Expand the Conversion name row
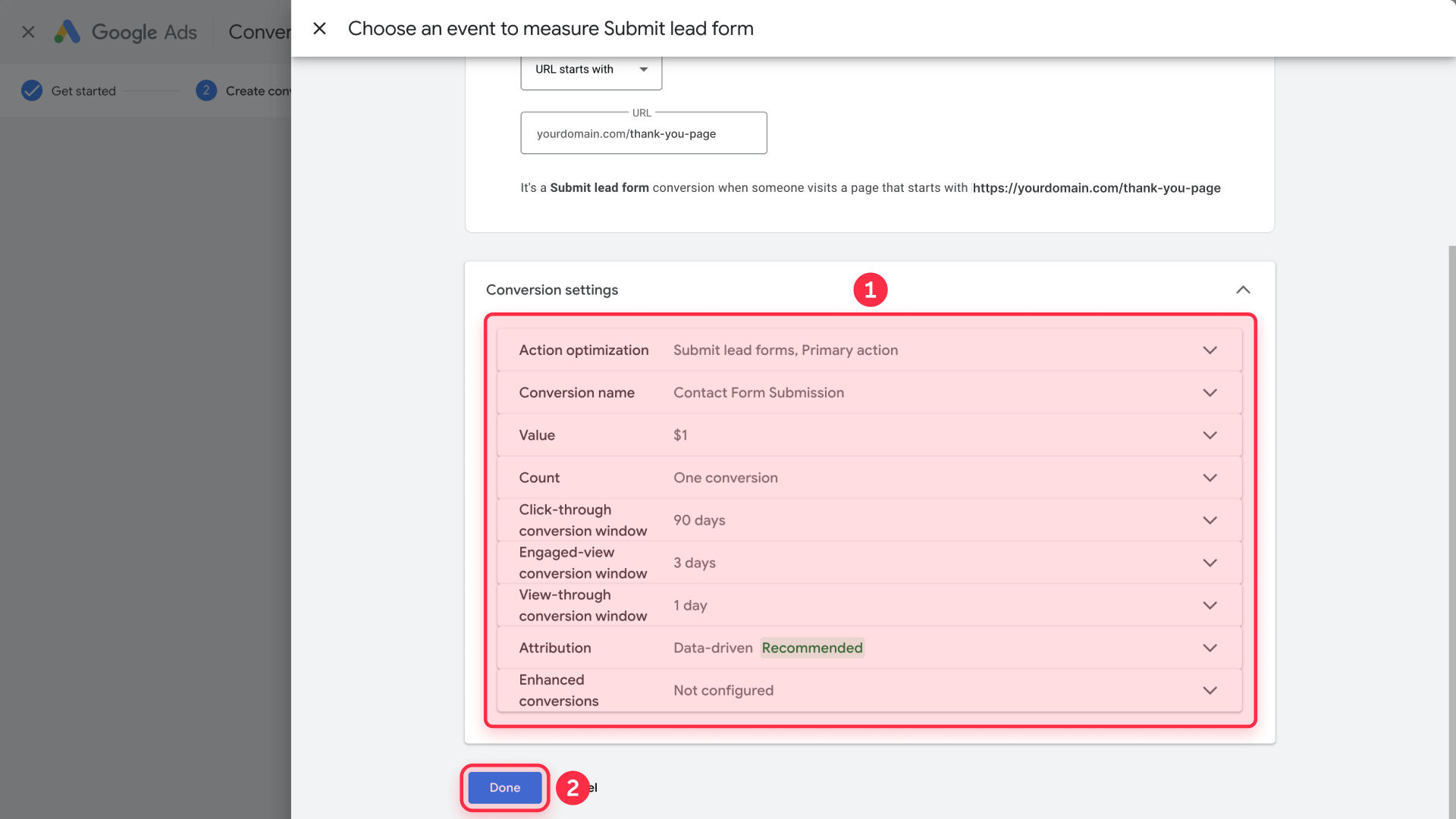 [x=1210, y=392]
